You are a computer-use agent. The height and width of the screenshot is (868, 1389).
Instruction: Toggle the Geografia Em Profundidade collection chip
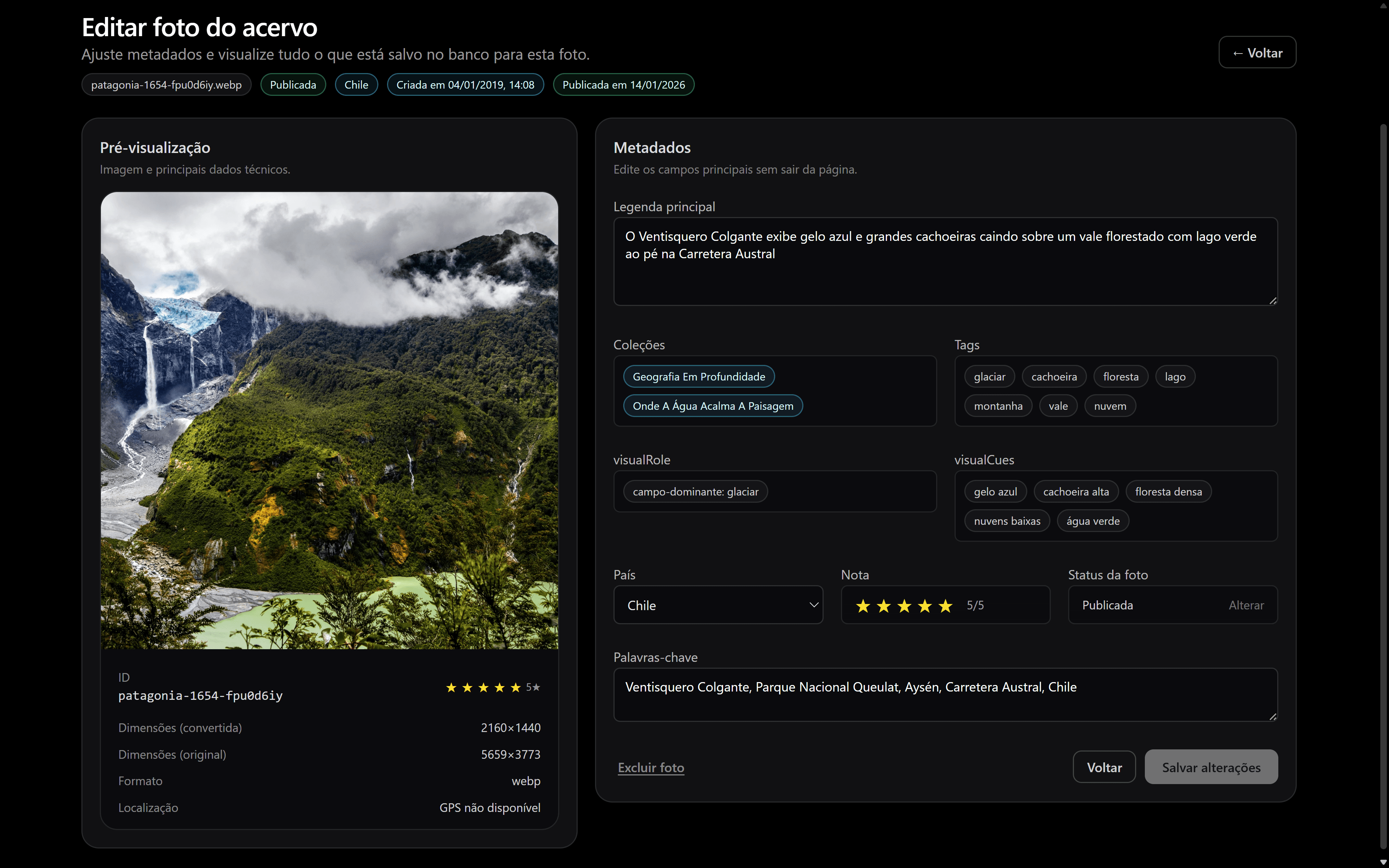pos(698,376)
